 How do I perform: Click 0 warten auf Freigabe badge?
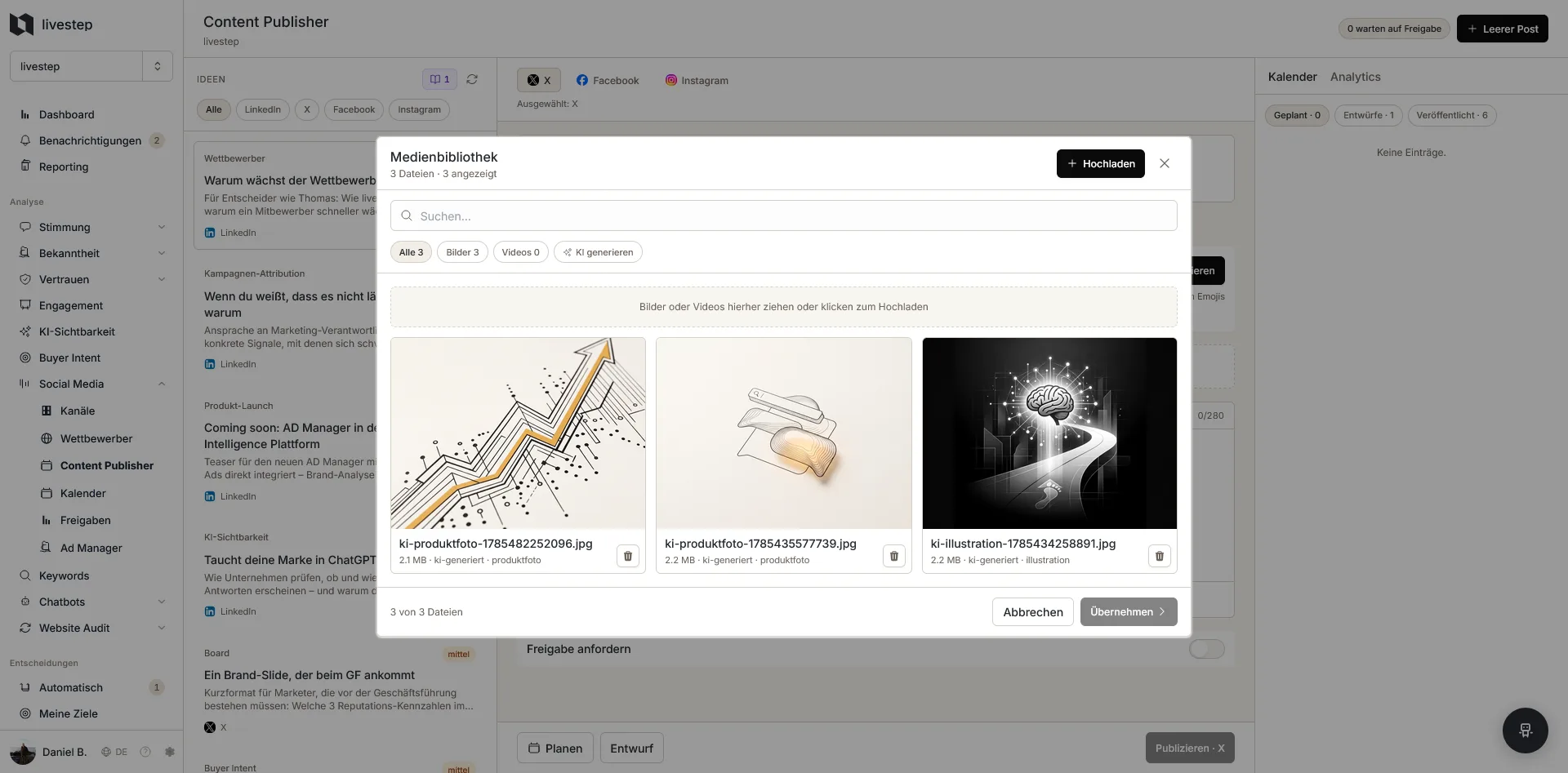click(x=1394, y=29)
